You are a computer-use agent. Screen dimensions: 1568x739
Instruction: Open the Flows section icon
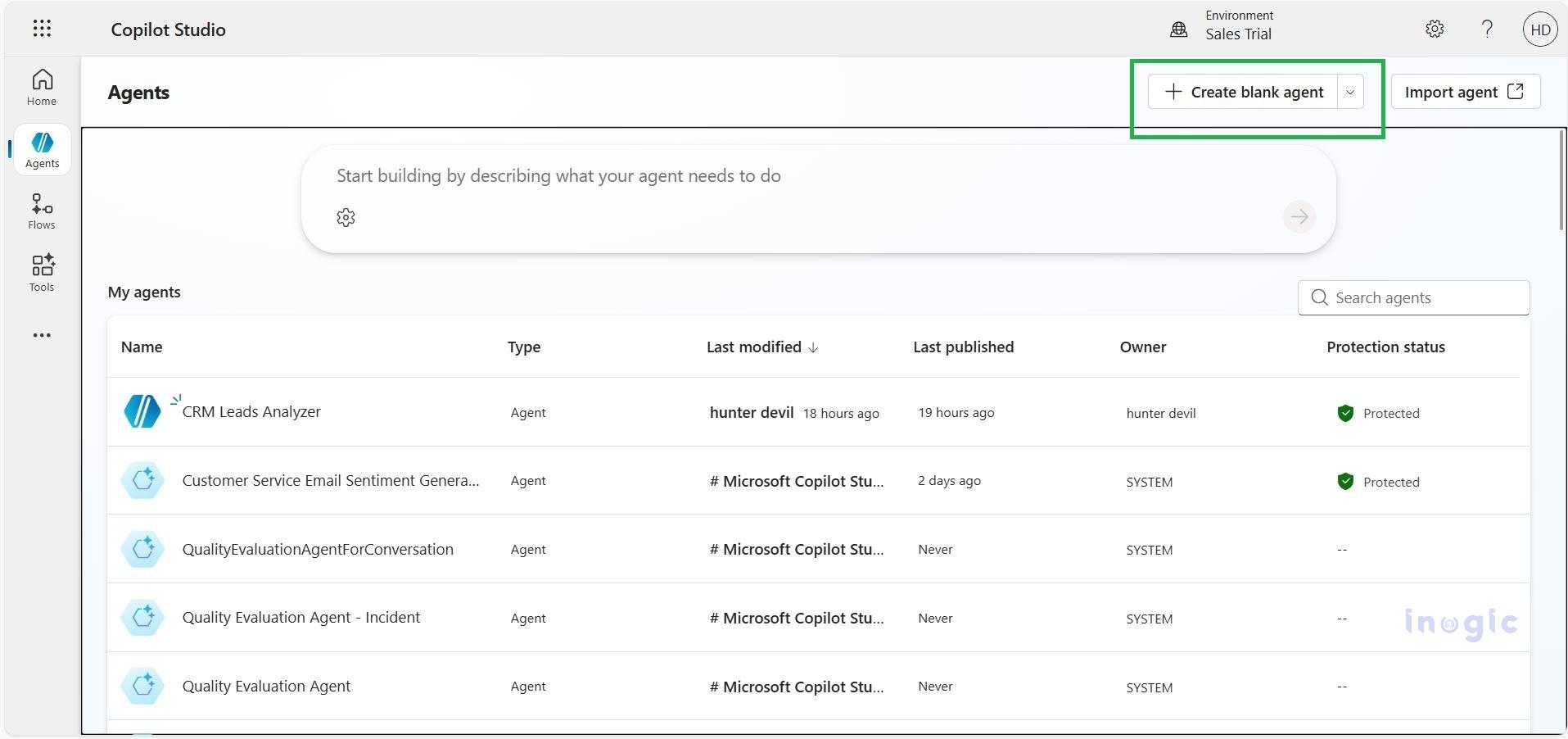click(x=41, y=210)
